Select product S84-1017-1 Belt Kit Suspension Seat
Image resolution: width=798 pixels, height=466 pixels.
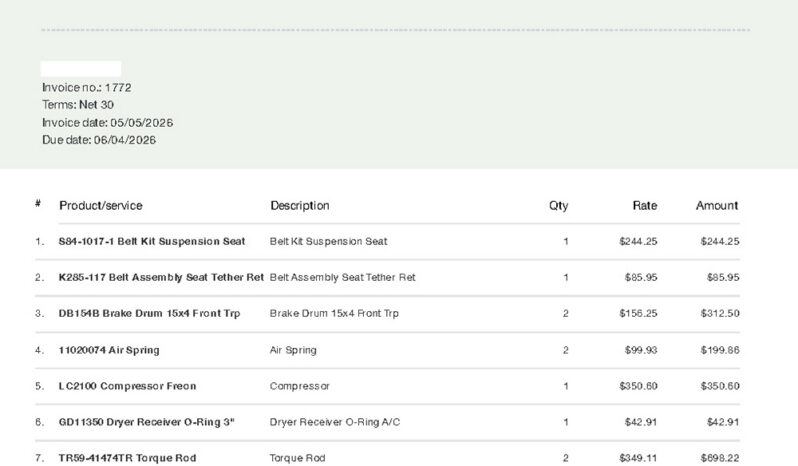coord(152,241)
